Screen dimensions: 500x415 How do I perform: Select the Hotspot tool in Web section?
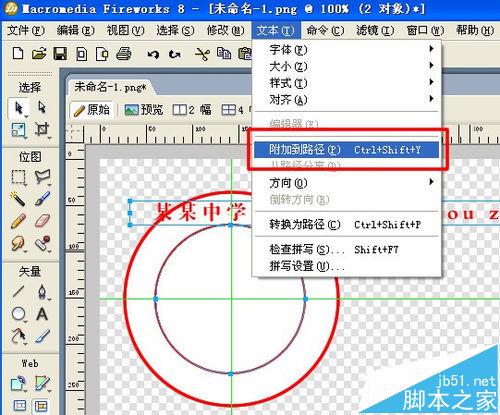pyautogui.click(x=18, y=384)
